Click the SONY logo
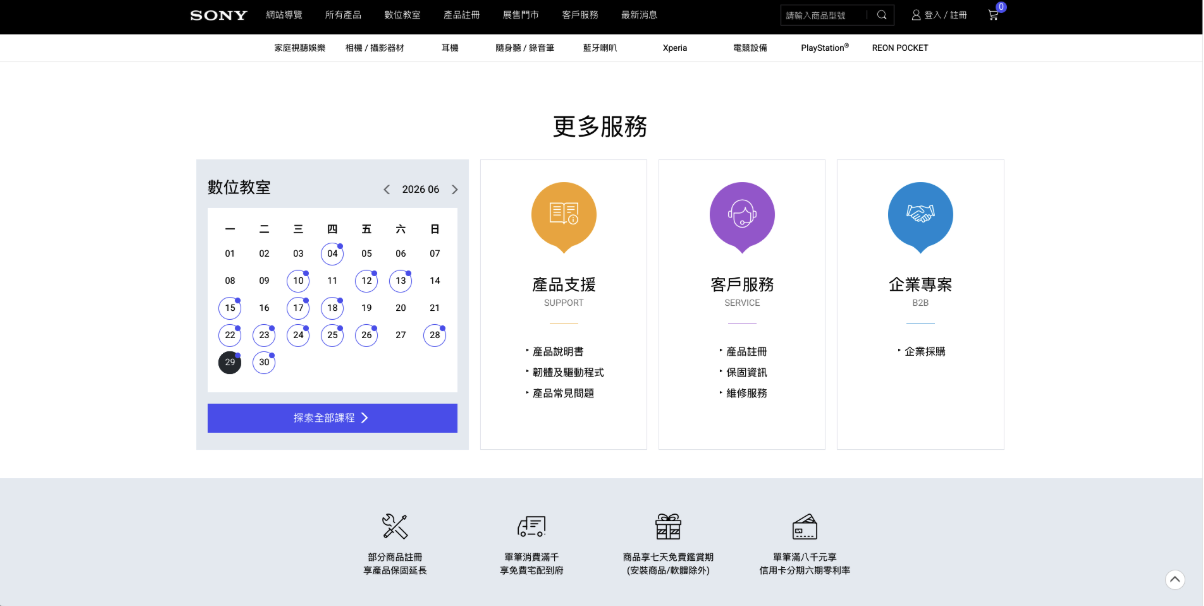Image resolution: width=1204 pixels, height=606 pixels. click(219, 15)
